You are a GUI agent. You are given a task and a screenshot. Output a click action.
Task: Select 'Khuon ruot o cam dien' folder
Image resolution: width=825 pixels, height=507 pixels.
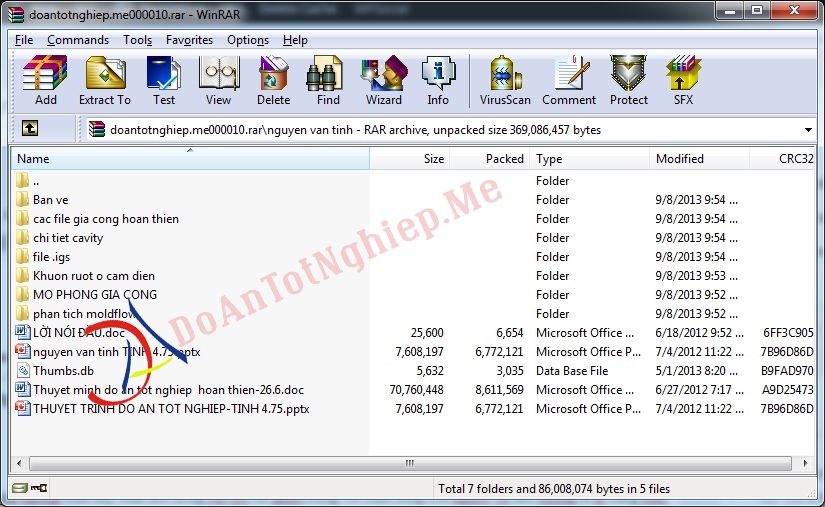pos(94,275)
